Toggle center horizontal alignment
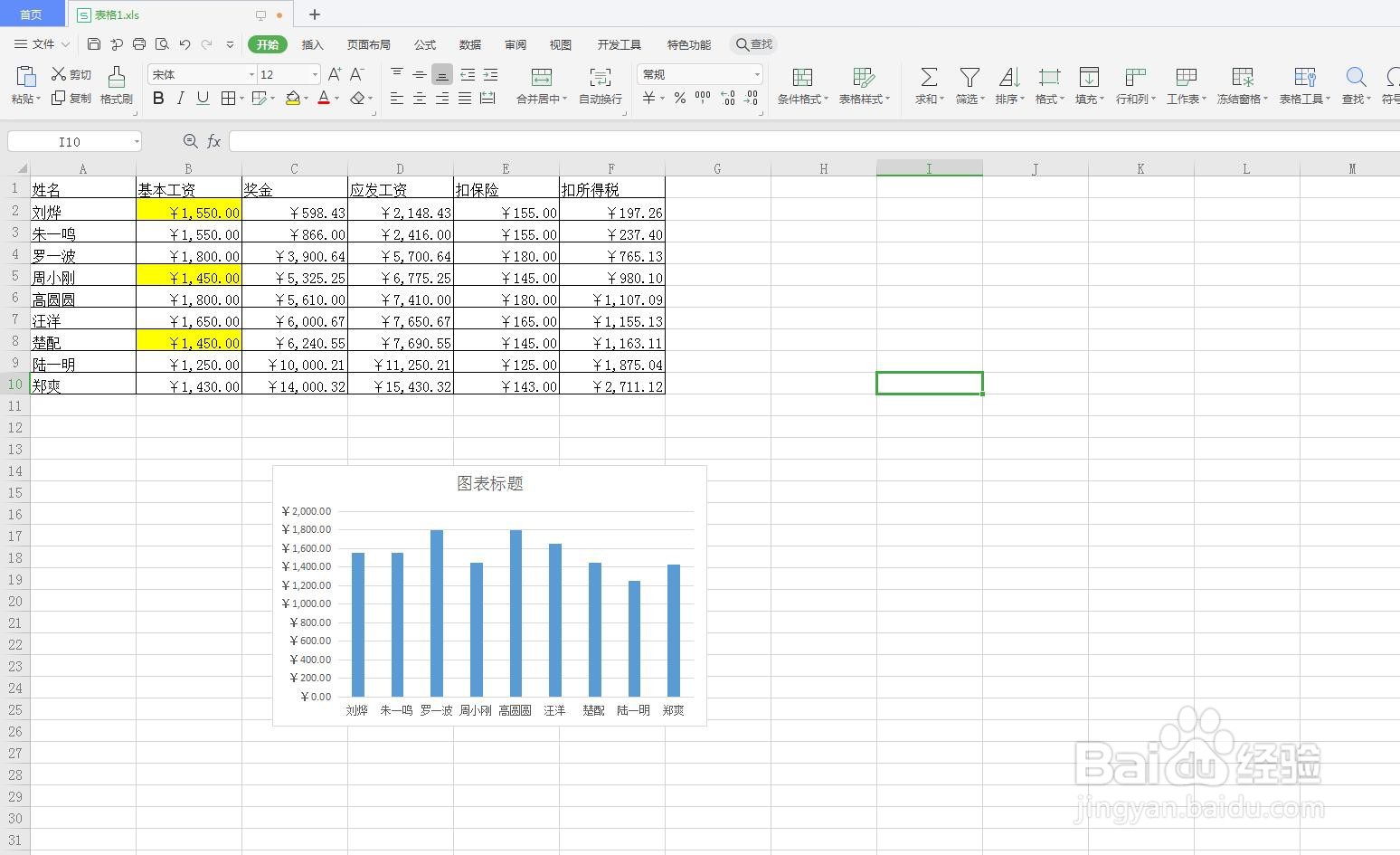1400x855 pixels. pyautogui.click(x=420, y=98)
